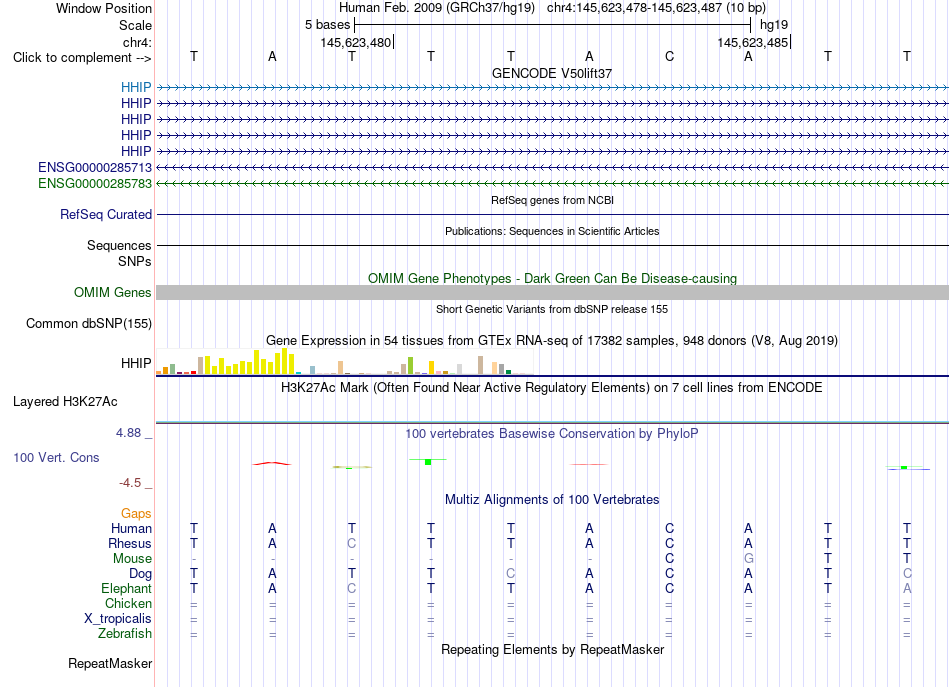The image size is (950, 687).
Task: Click the 'chr4:145,623,478-145,623,487 (10 bp)' position text
Action: tap(656, 8)
